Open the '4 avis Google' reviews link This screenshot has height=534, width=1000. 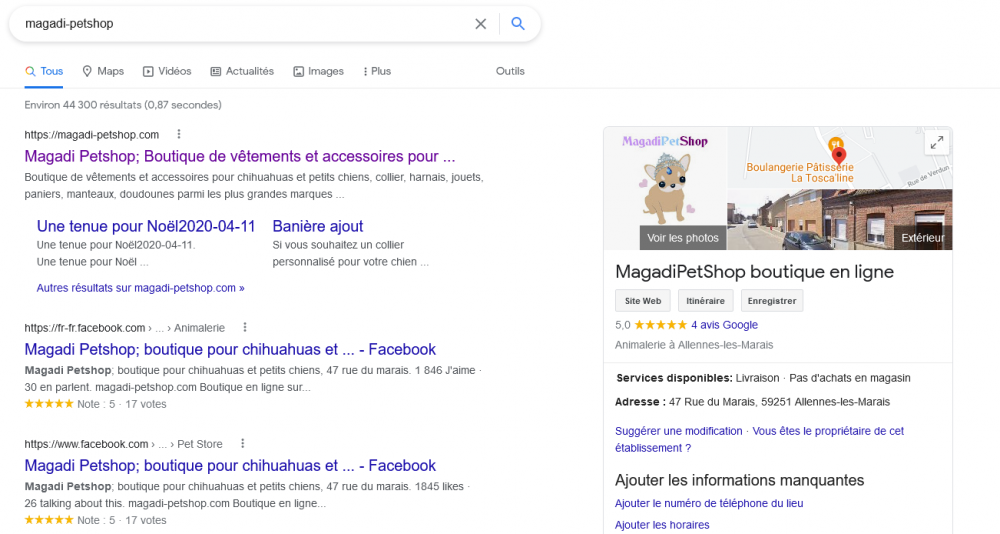[x=724, y=325]
